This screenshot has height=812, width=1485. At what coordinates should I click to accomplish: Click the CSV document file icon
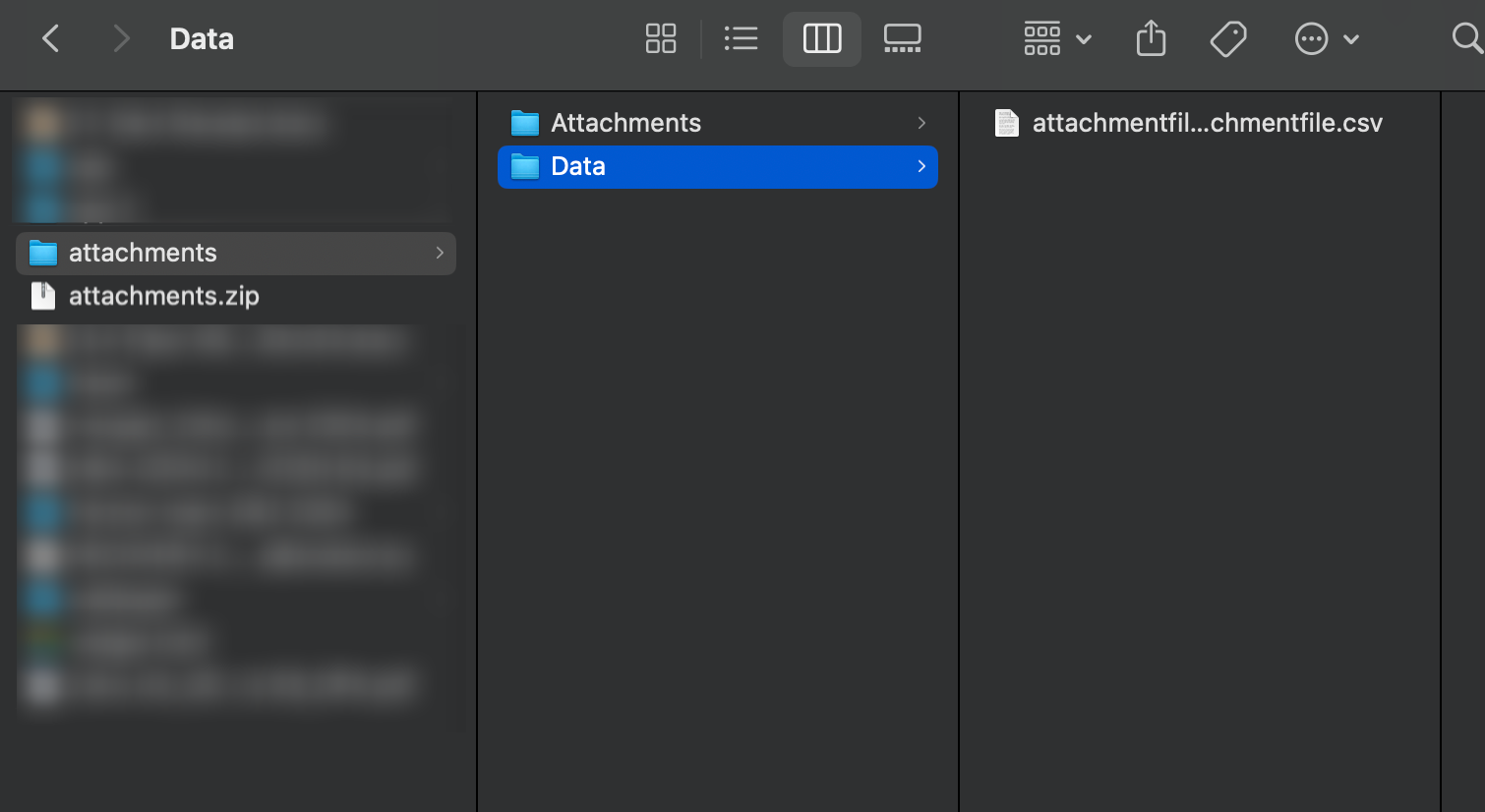click(1007, 123)
